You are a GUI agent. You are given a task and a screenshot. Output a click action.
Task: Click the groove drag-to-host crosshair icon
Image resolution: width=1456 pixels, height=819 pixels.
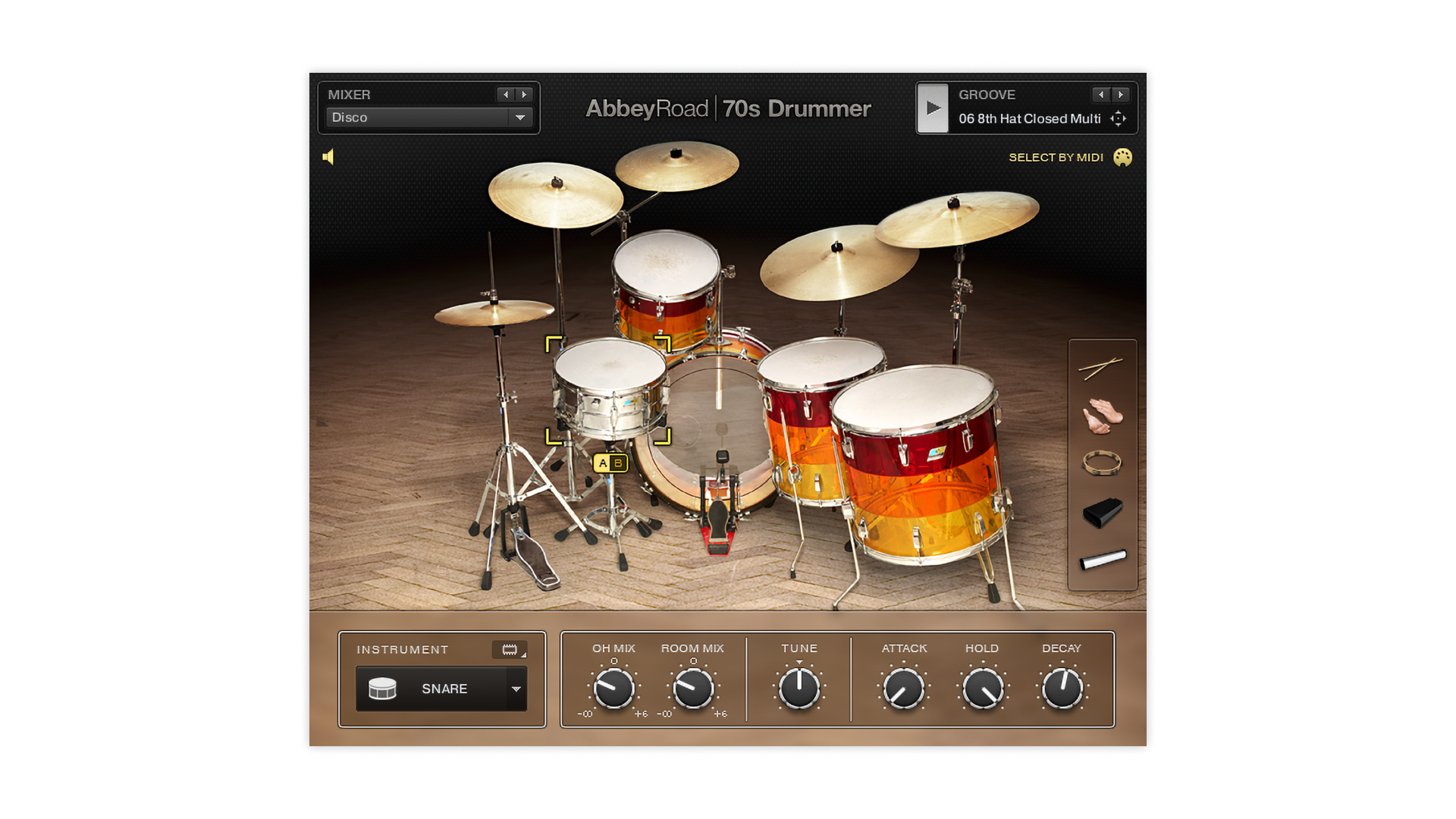(1118, 118)
